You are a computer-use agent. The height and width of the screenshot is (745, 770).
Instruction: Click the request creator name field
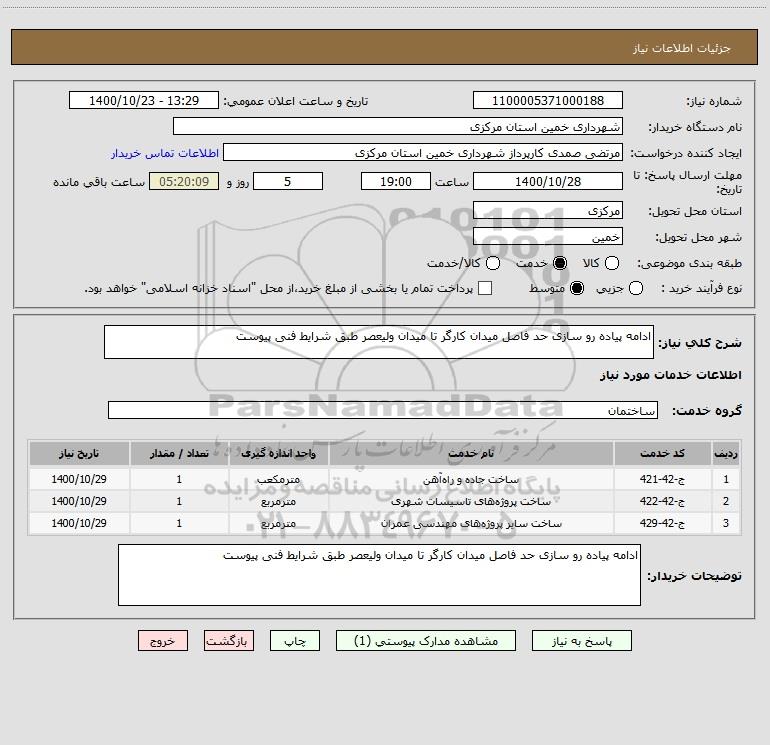tap(423, 153)
